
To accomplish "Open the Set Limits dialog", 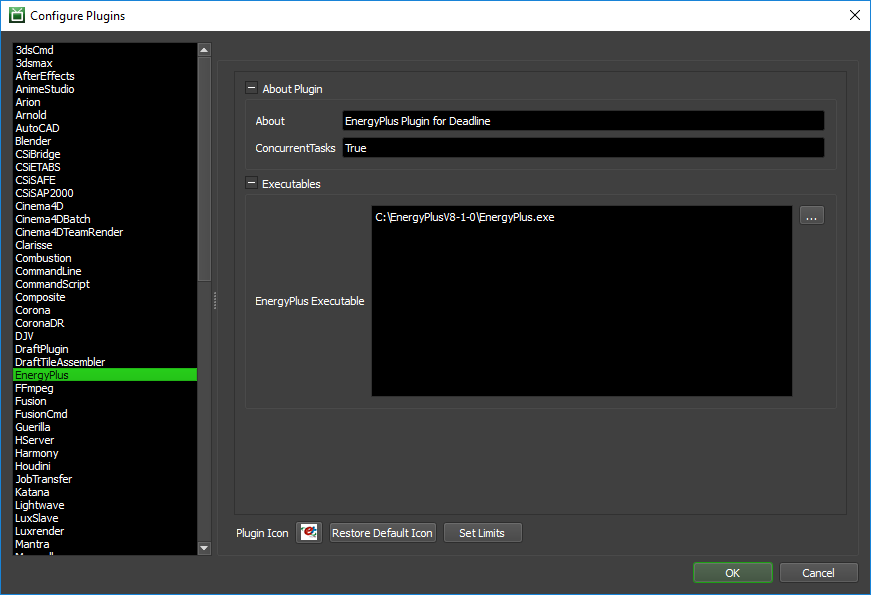I will pyautogui.click(x=482, y=533).
